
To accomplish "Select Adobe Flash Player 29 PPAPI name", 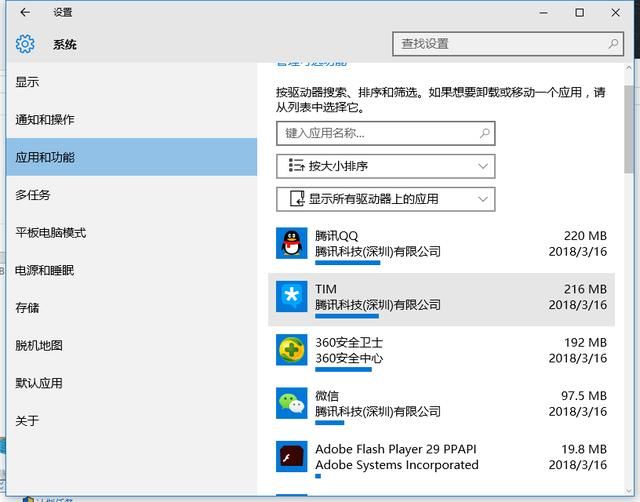I will [396, 449].
